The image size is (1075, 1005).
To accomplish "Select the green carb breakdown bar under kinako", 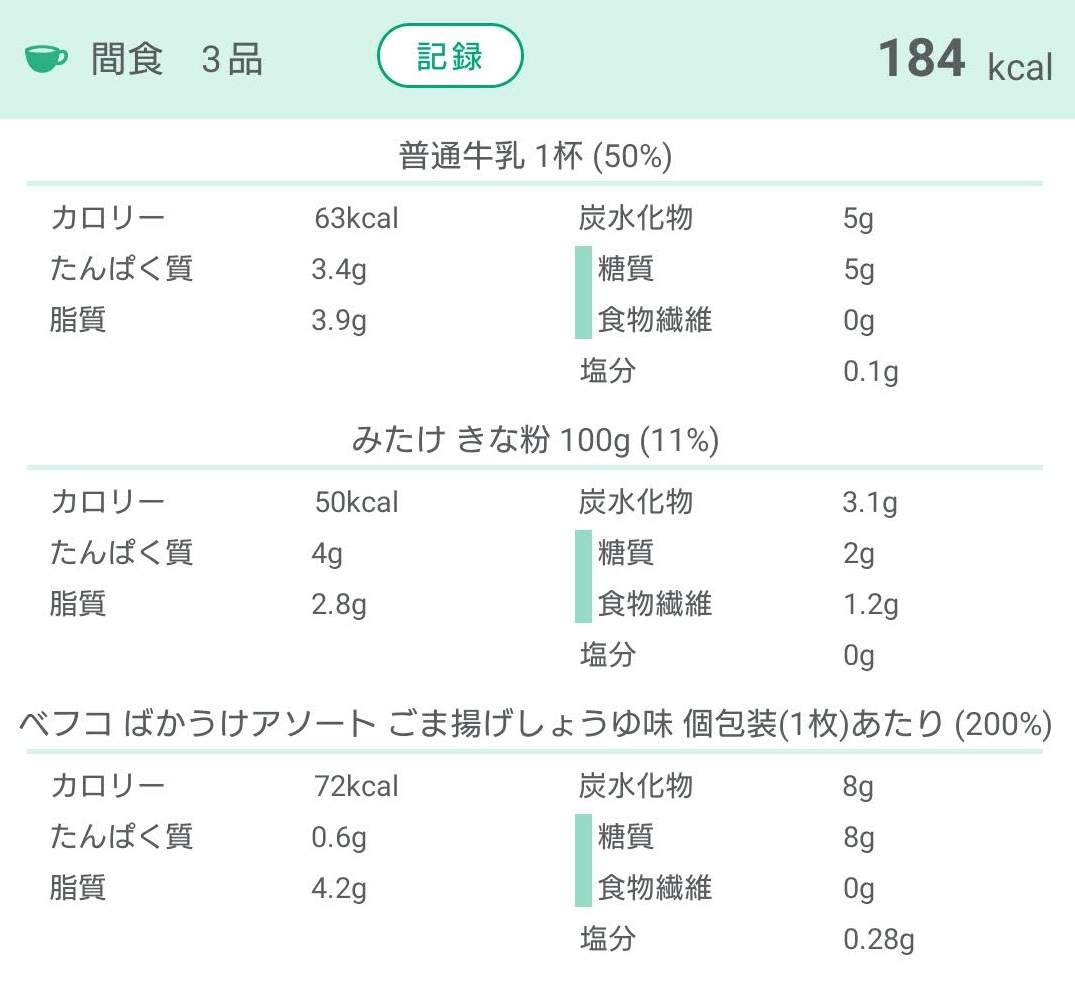I will pyautogui.click(x=583, y=577).
